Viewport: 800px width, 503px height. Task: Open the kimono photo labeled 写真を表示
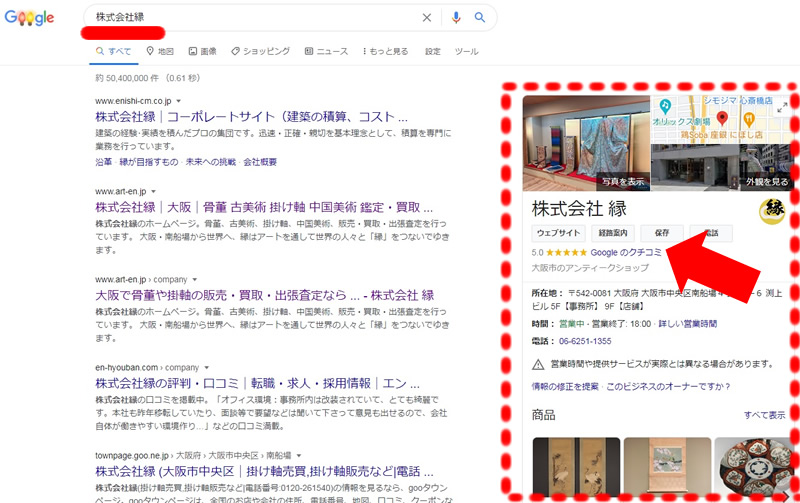586,143
